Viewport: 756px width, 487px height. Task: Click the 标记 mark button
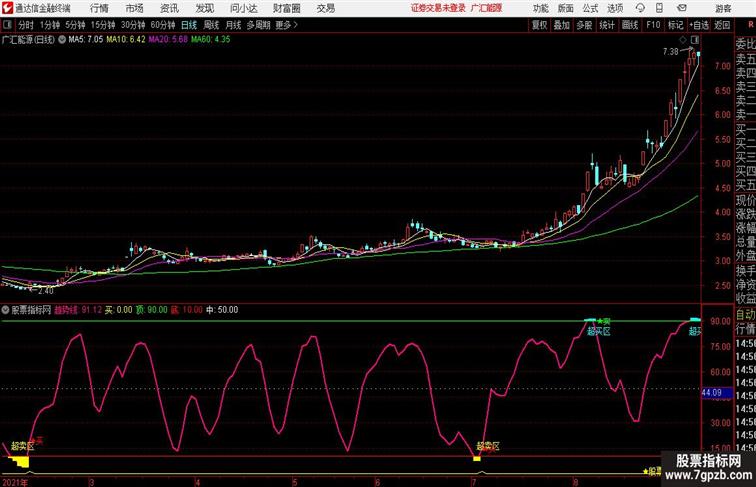(x=675, y=25)
